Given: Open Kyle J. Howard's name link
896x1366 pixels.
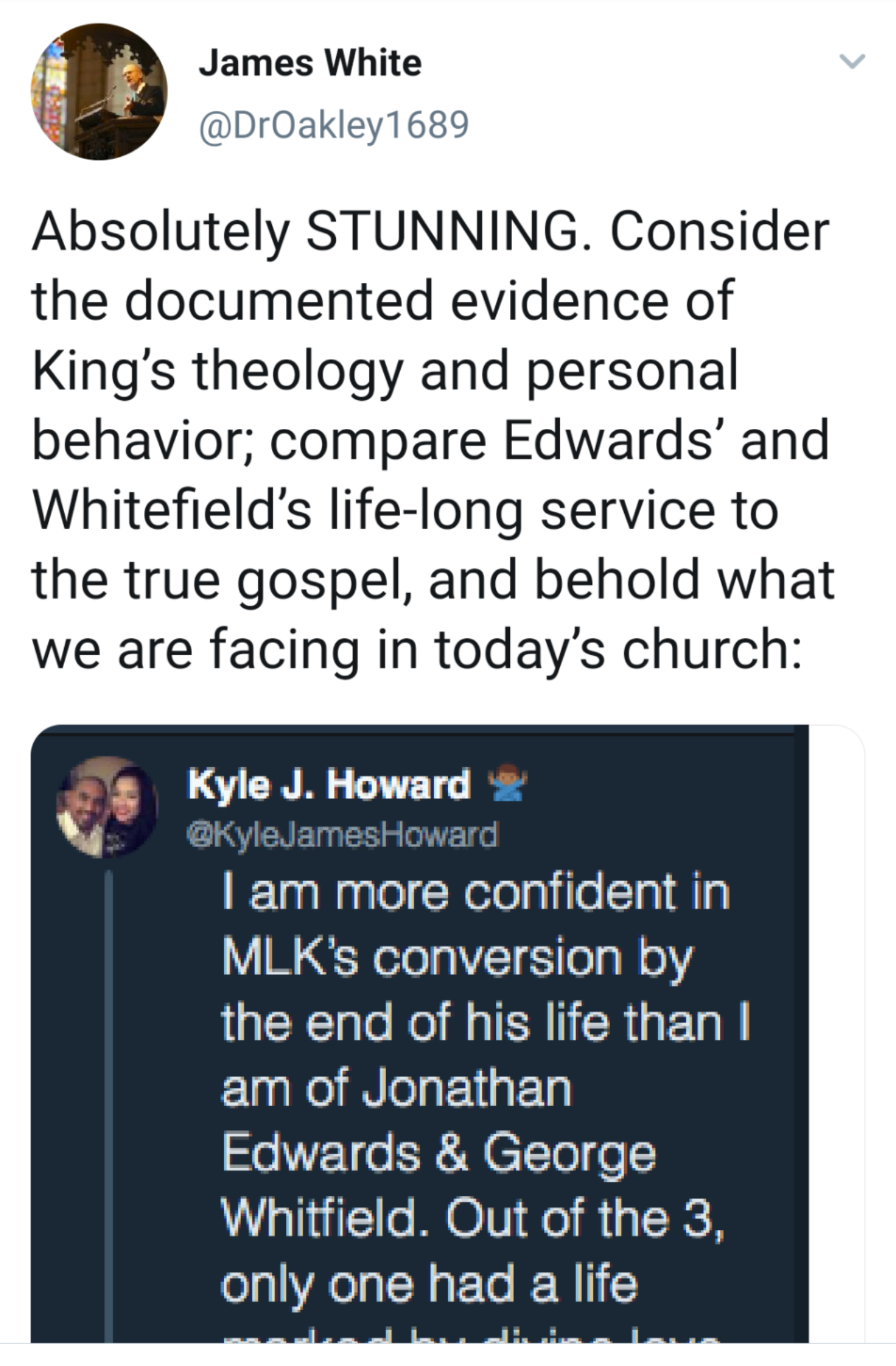Looking at the screenshot, I should [329, 784].
